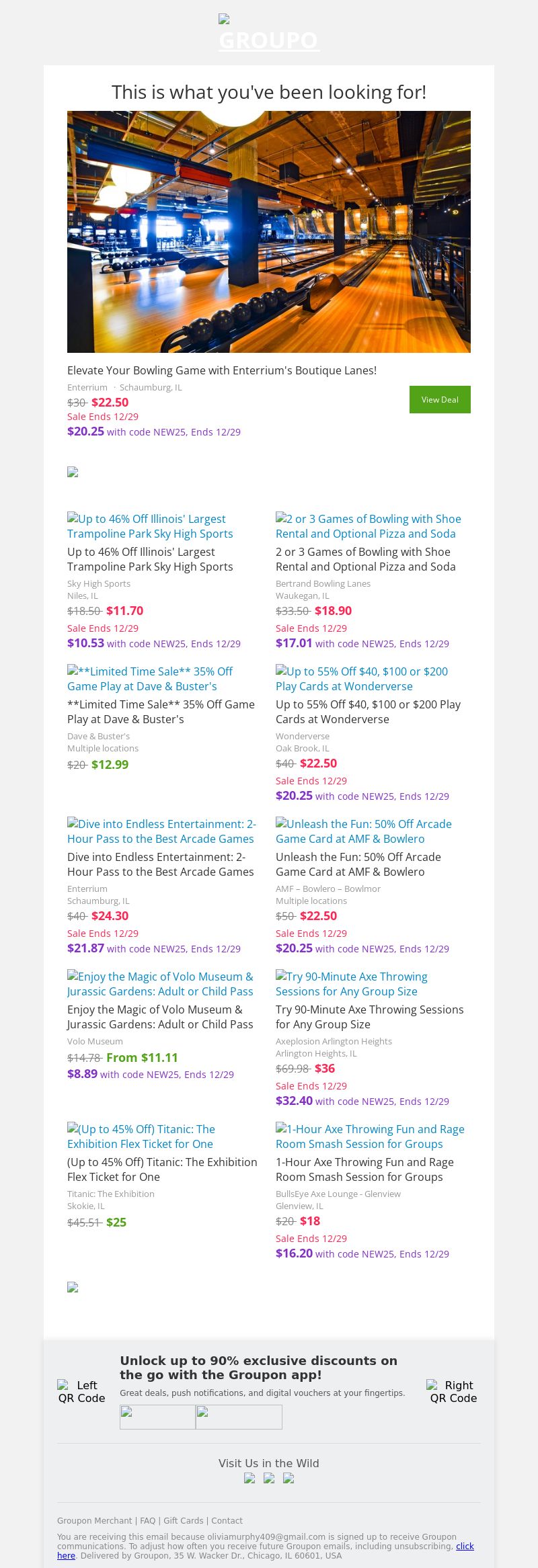Image resolution: width=538 pixels, height=1568 pixels.
Task: Click the second app store download badge
Action: point(239,1417)
